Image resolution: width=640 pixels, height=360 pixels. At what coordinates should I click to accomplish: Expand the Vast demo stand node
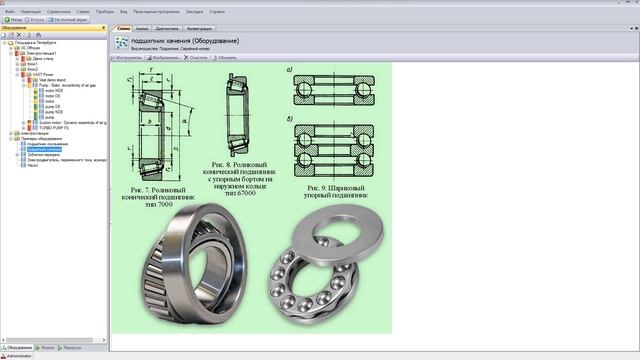click(x=24, y=80)
